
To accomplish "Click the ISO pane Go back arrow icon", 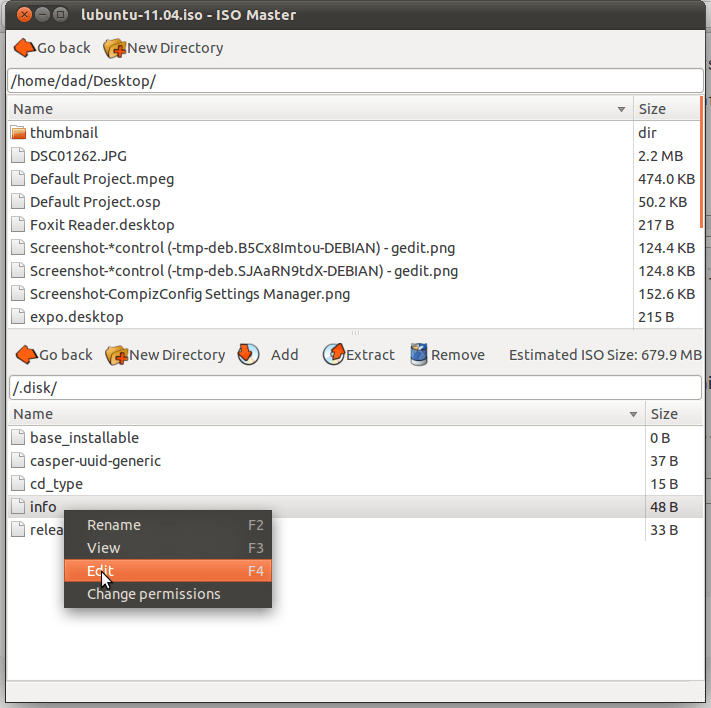I will 27,355.
